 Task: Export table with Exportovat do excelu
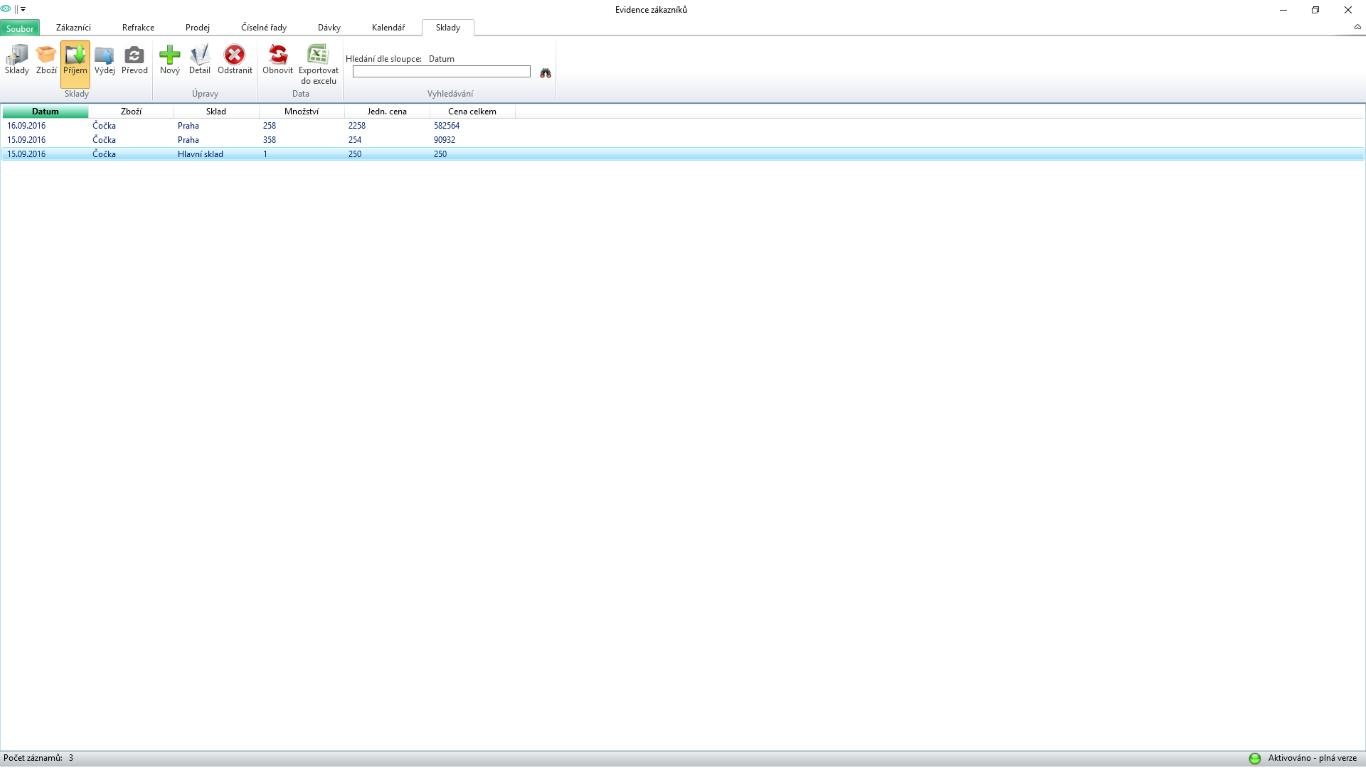tap(318, 64)
